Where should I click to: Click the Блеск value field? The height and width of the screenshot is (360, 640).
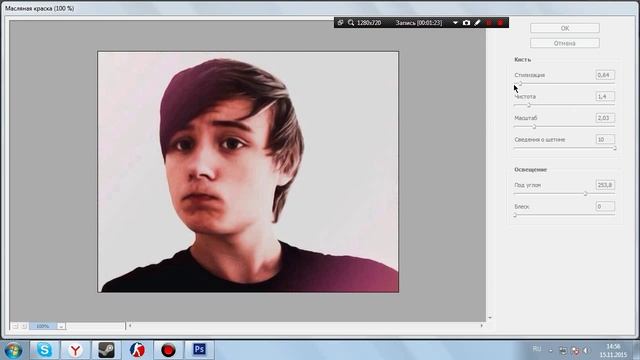click(605, 207)
